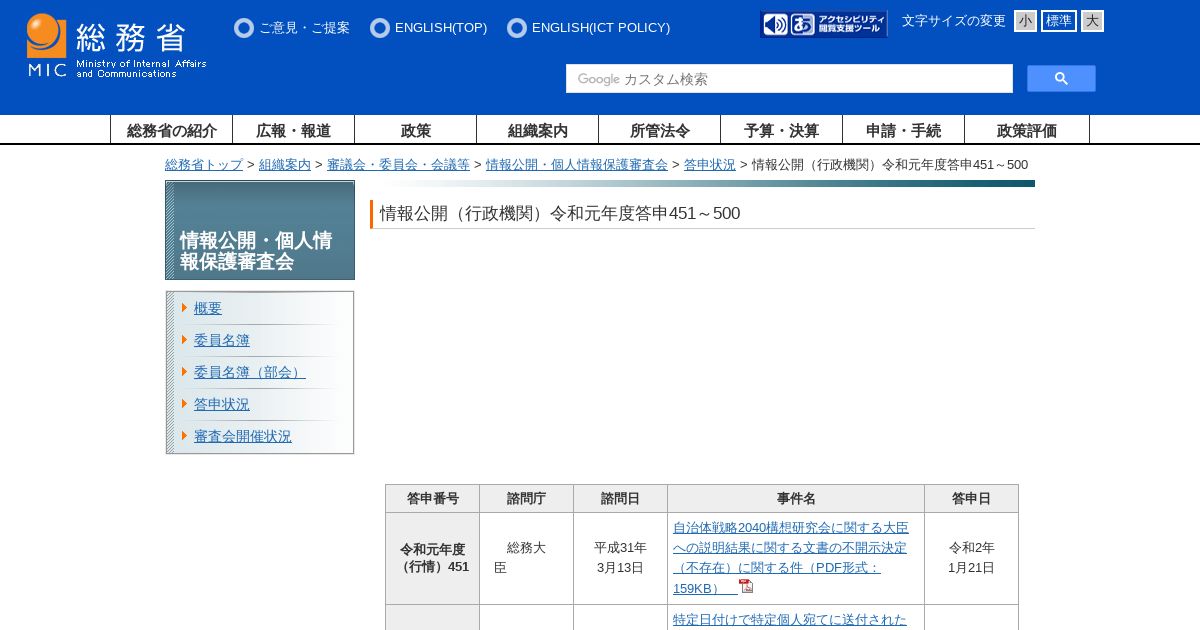The image size is (1200, 630).
Task: Open 政策 menu
Action: coord(416,130)
